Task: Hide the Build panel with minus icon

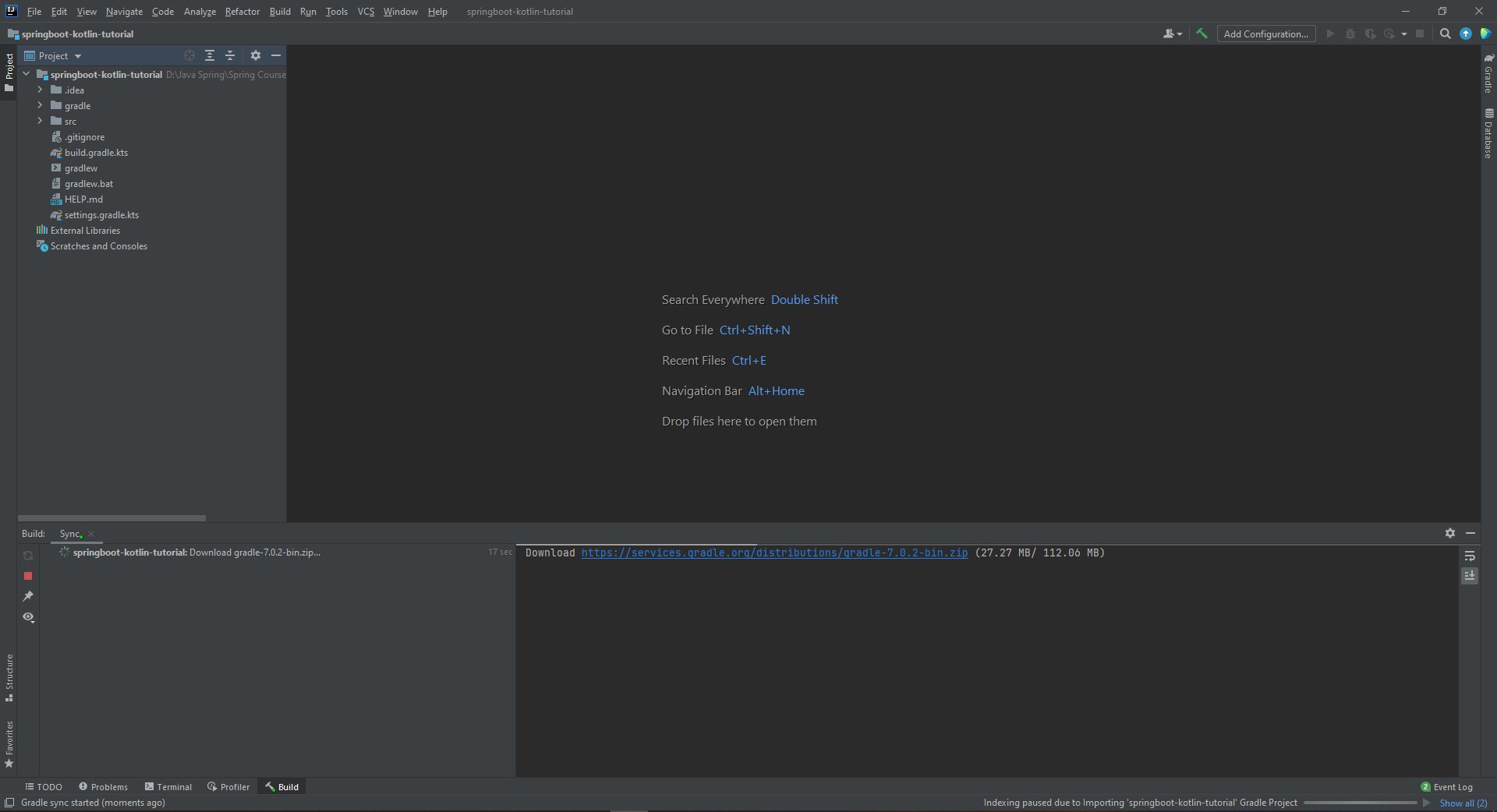Action: (x=1470, y=533)
